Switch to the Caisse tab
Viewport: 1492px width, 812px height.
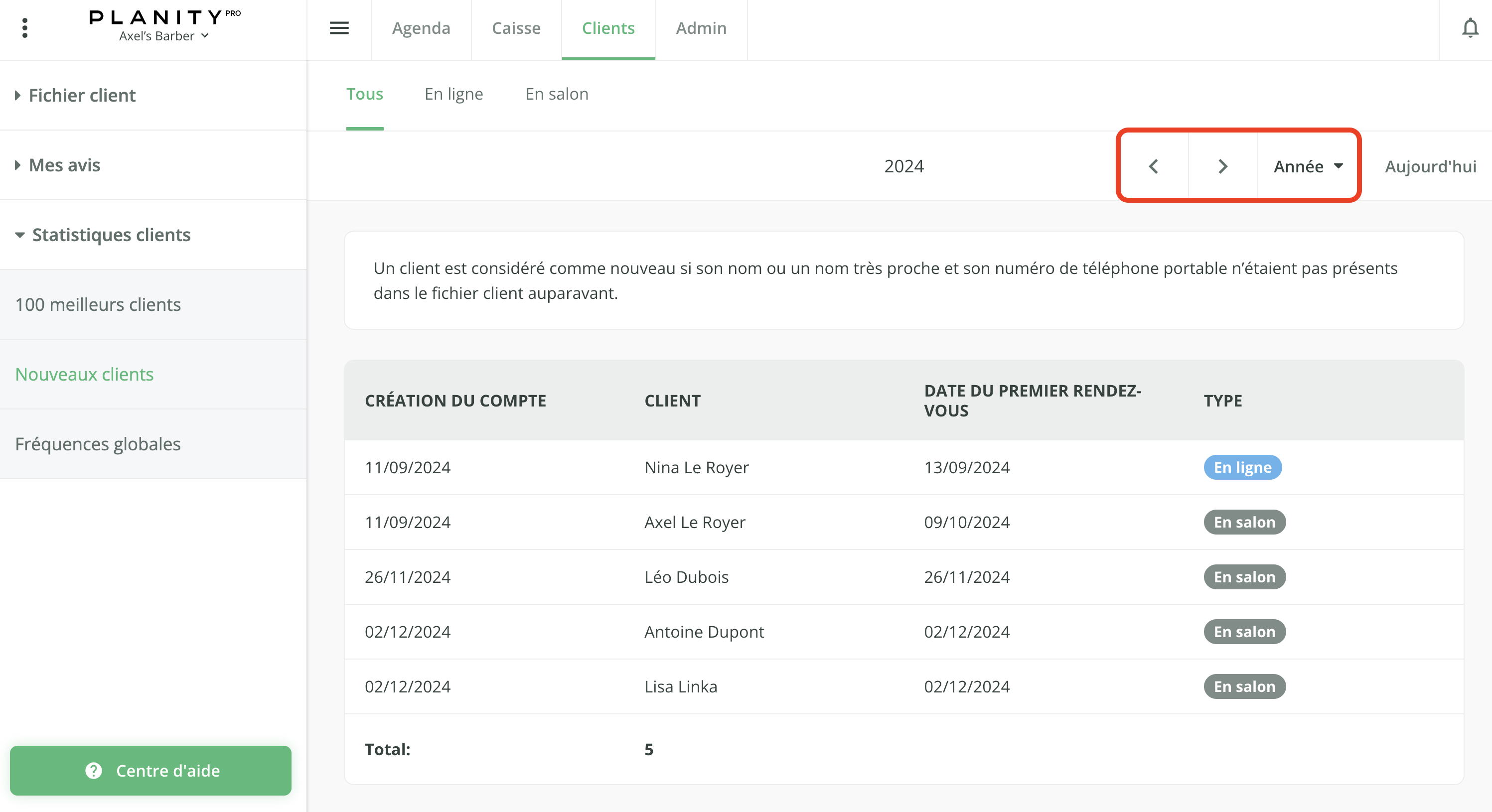(x=515, y=28)
